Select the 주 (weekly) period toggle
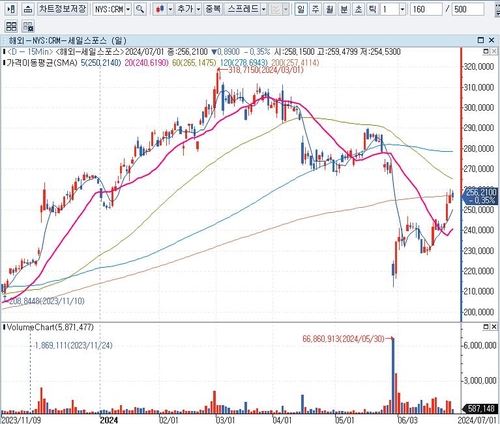The image size is (500, 424). [x=315, y=9]
